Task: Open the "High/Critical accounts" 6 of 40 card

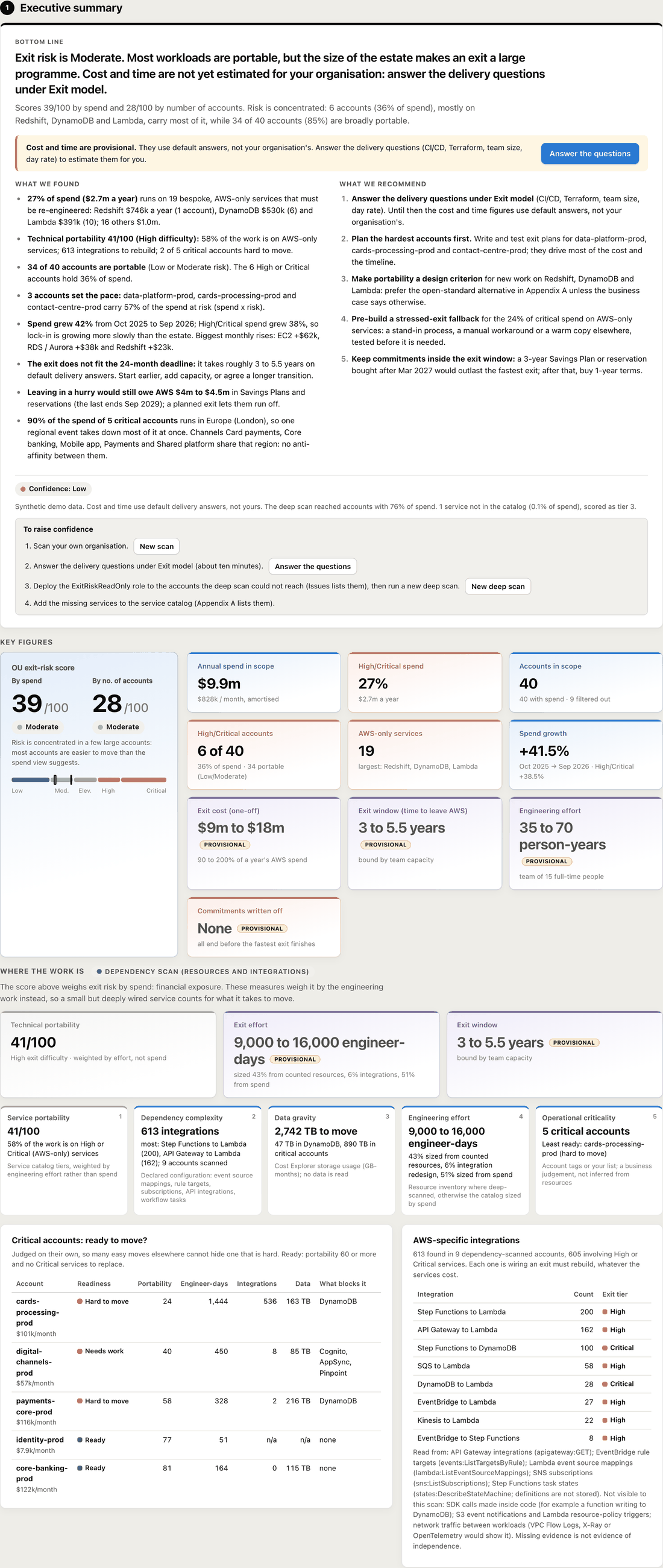Action: [x=263, y=755]
